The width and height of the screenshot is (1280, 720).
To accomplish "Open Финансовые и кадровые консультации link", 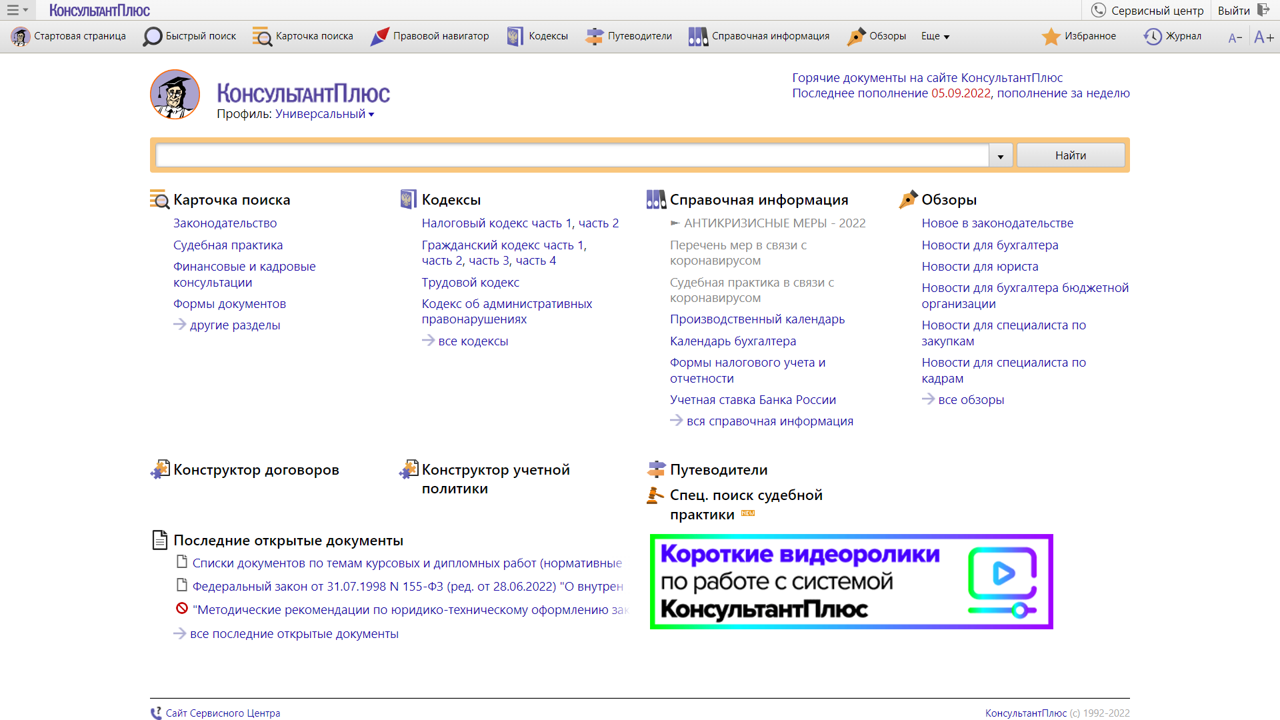I will 244,274.
